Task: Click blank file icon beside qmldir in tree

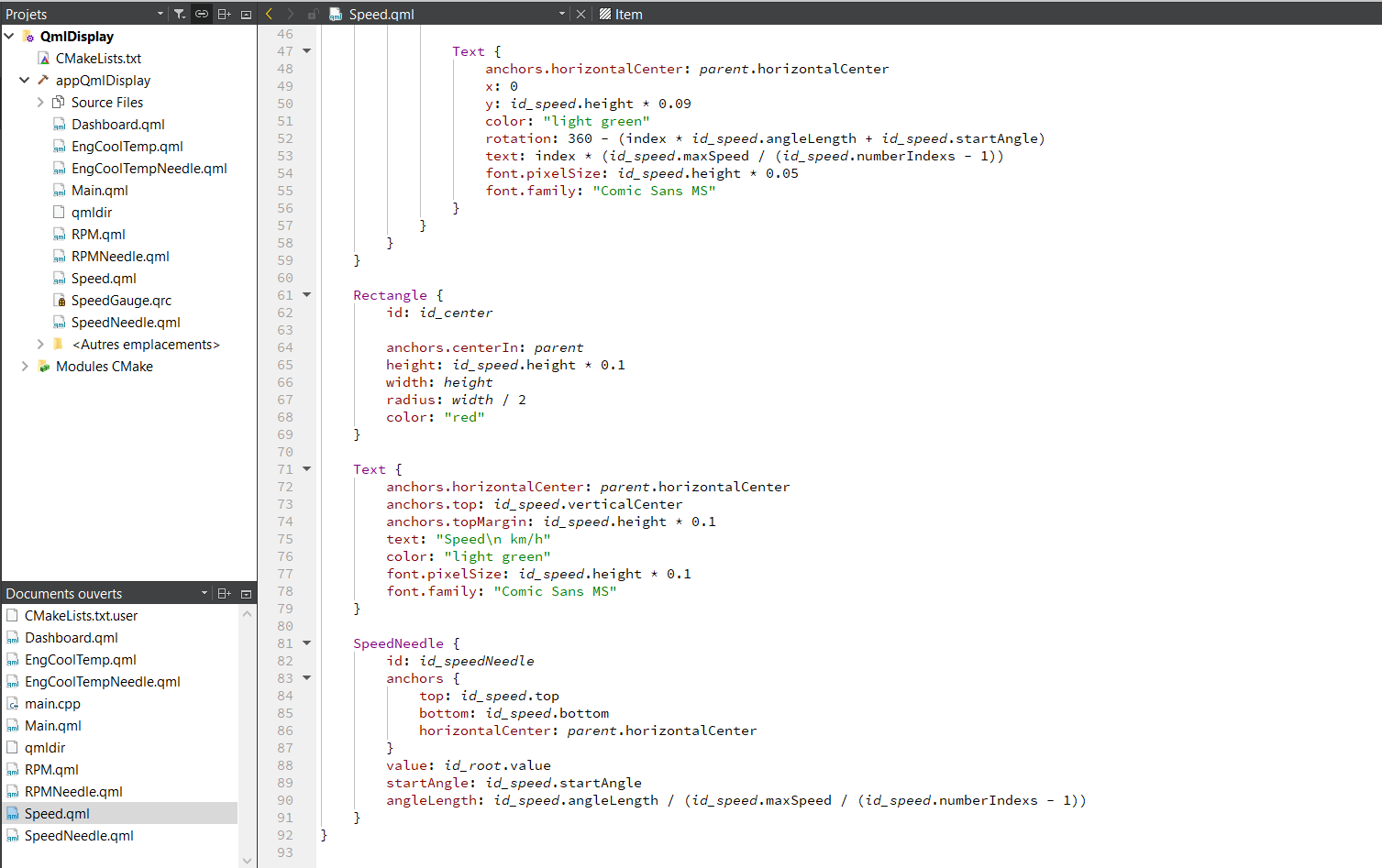Action: 59,212
